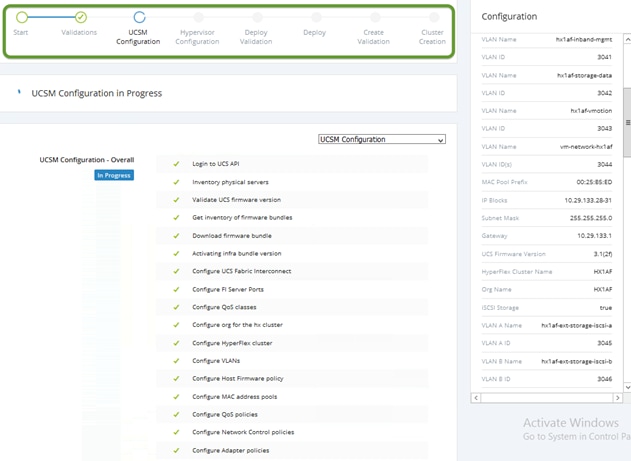Click the Configure VLANs task row
This screenshot has width=631, height=461.
pyautogui.click(x=292, y=361)
